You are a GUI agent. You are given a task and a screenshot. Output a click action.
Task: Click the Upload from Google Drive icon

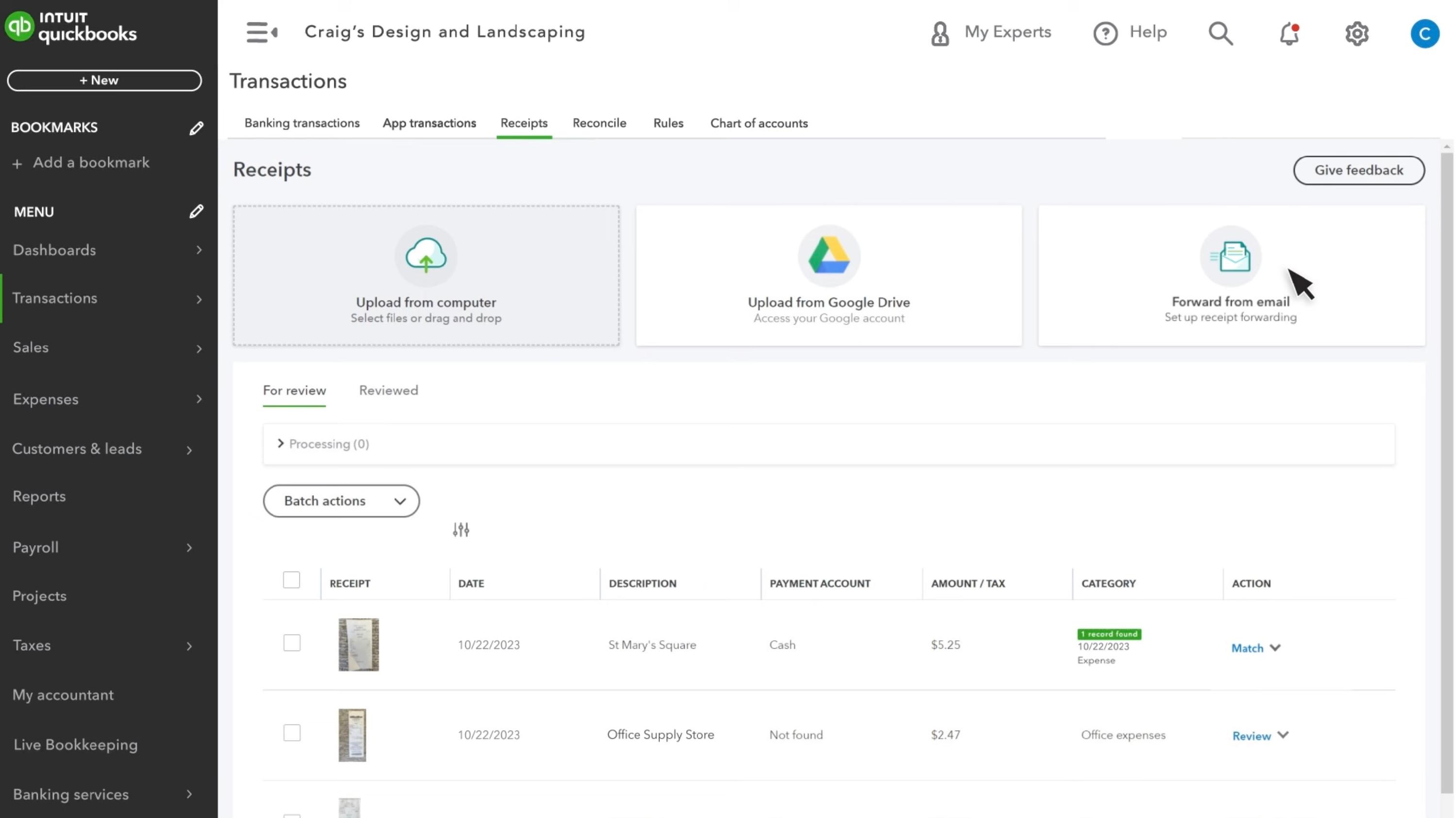828,256
